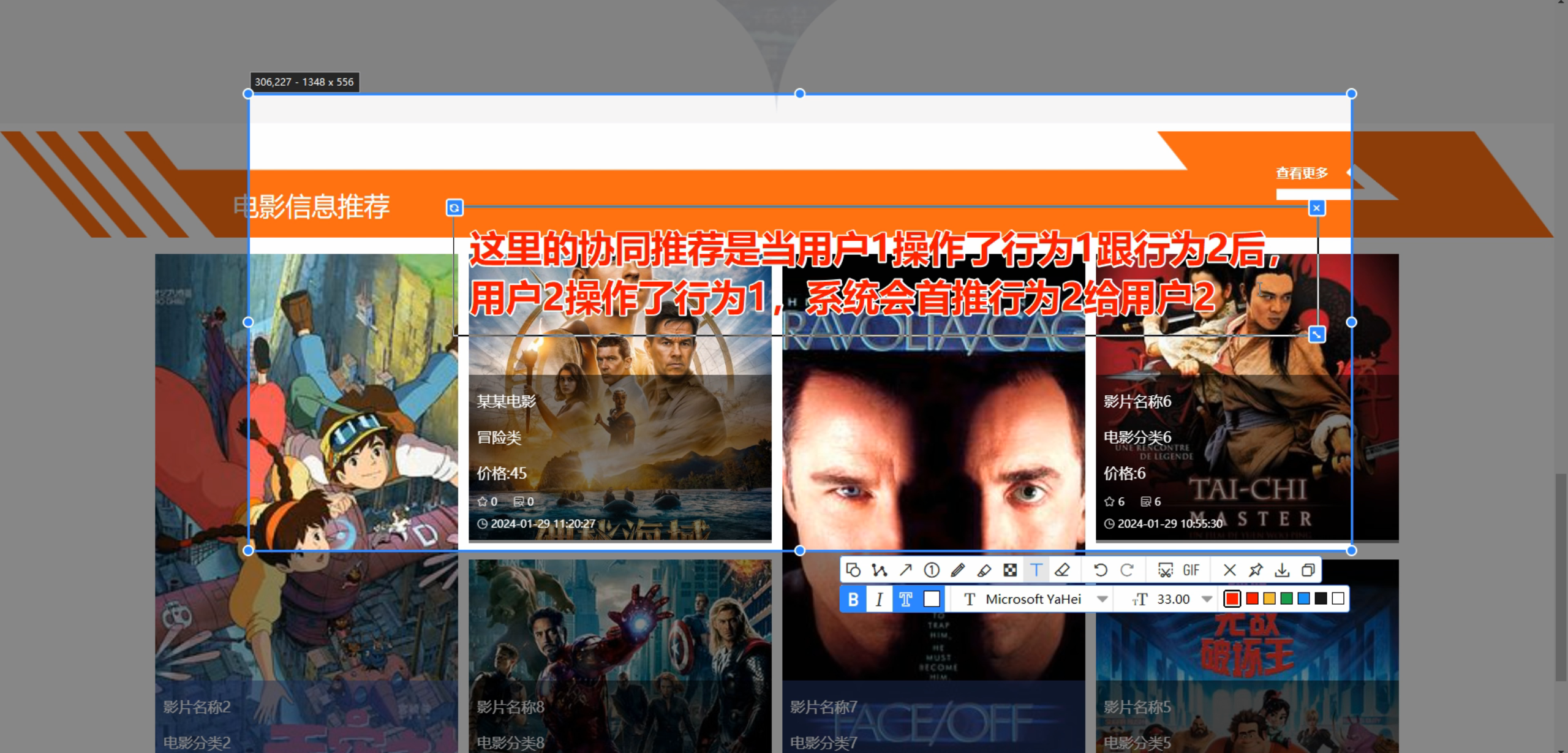Select the numbered marker tool
The height and width of the screenshot is (753, 1568).
(x=932, y=570)
